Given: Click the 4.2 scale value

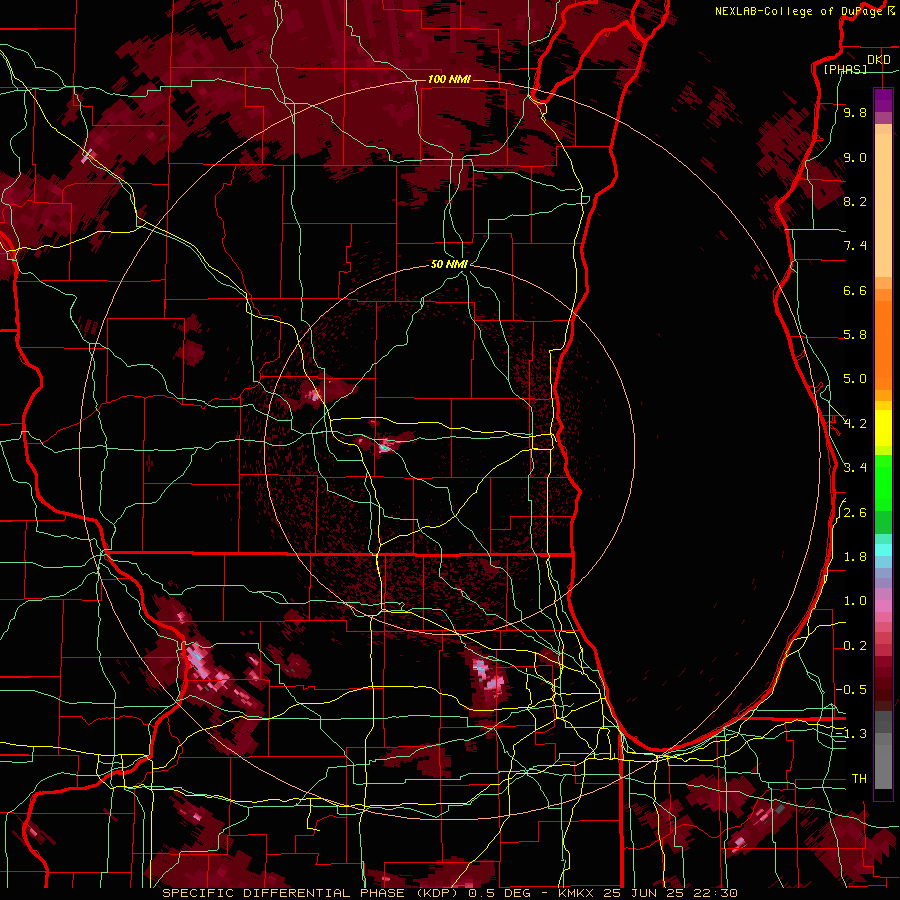Looking at the screenshot, I should pyautogui.click(x=855, y=424).
